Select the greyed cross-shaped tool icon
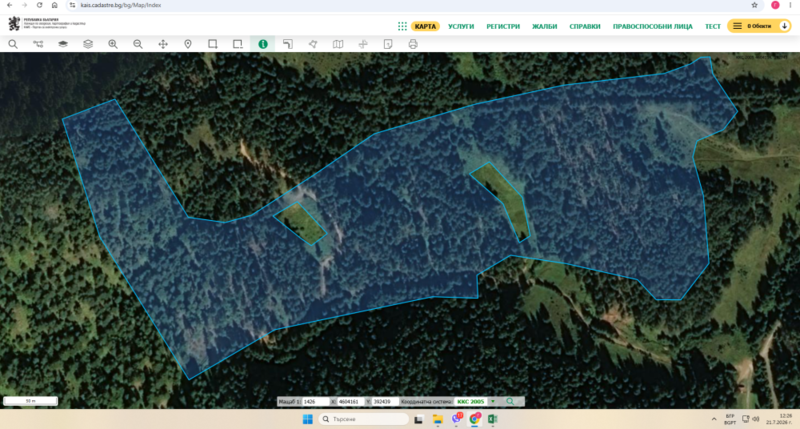 tap(363, 44)
